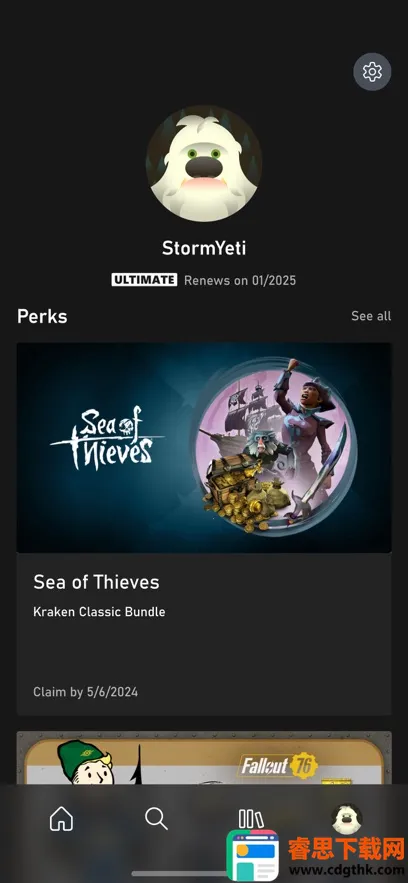Screen dimensions: 408x883
Task: Tap the ULTIMATE membership badge
Action: pyautogui.click(x=144, y=280)
